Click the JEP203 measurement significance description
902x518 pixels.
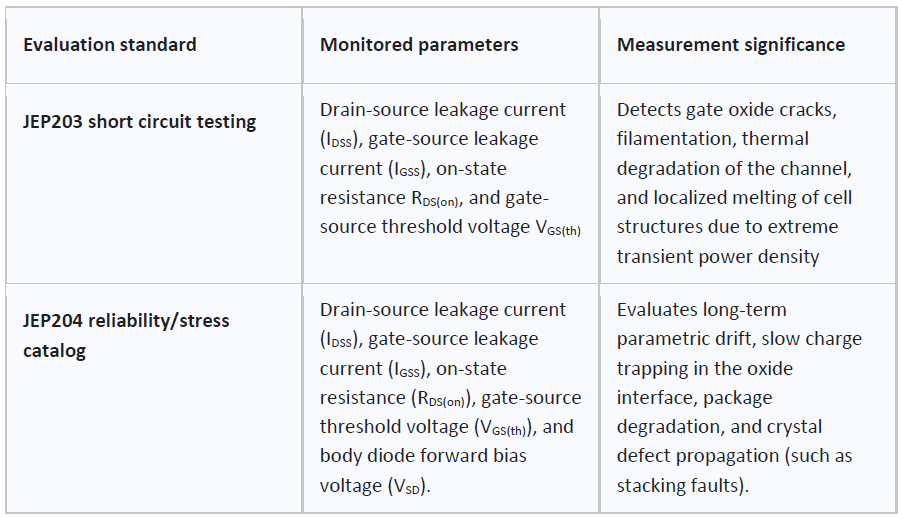point(734,183)
